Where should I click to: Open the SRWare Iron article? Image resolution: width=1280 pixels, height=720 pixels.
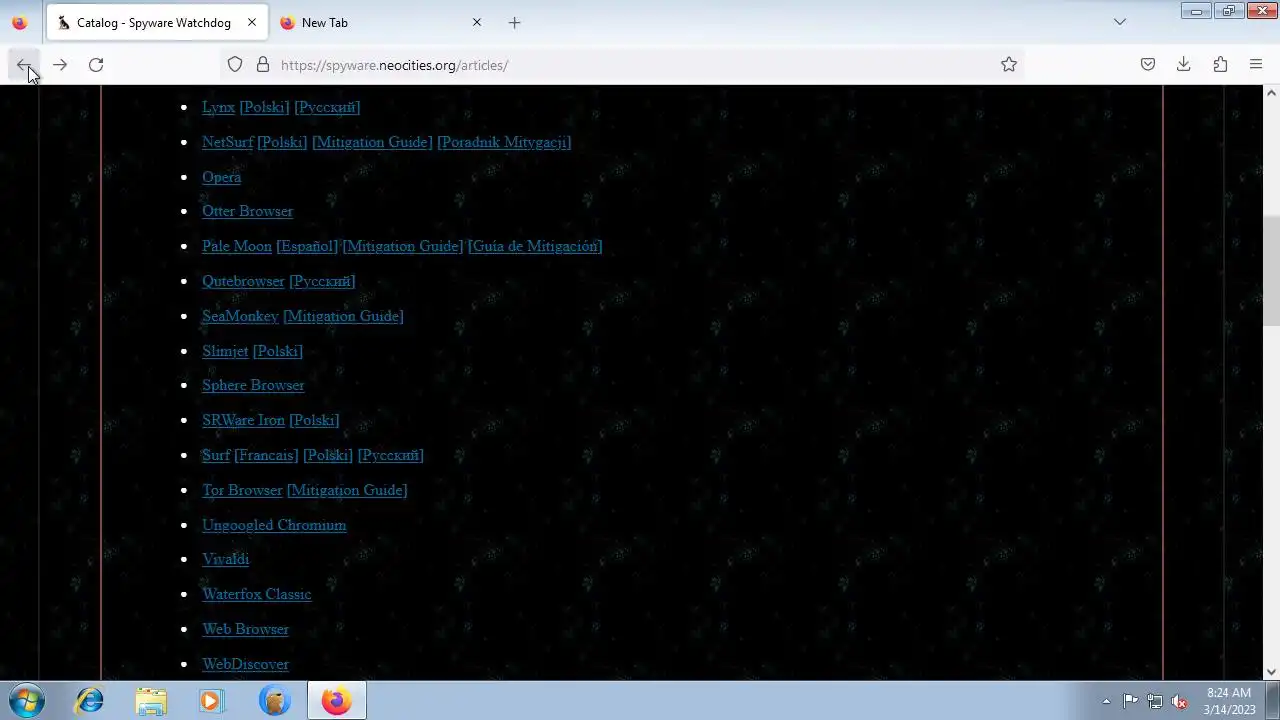coord(243,420)
